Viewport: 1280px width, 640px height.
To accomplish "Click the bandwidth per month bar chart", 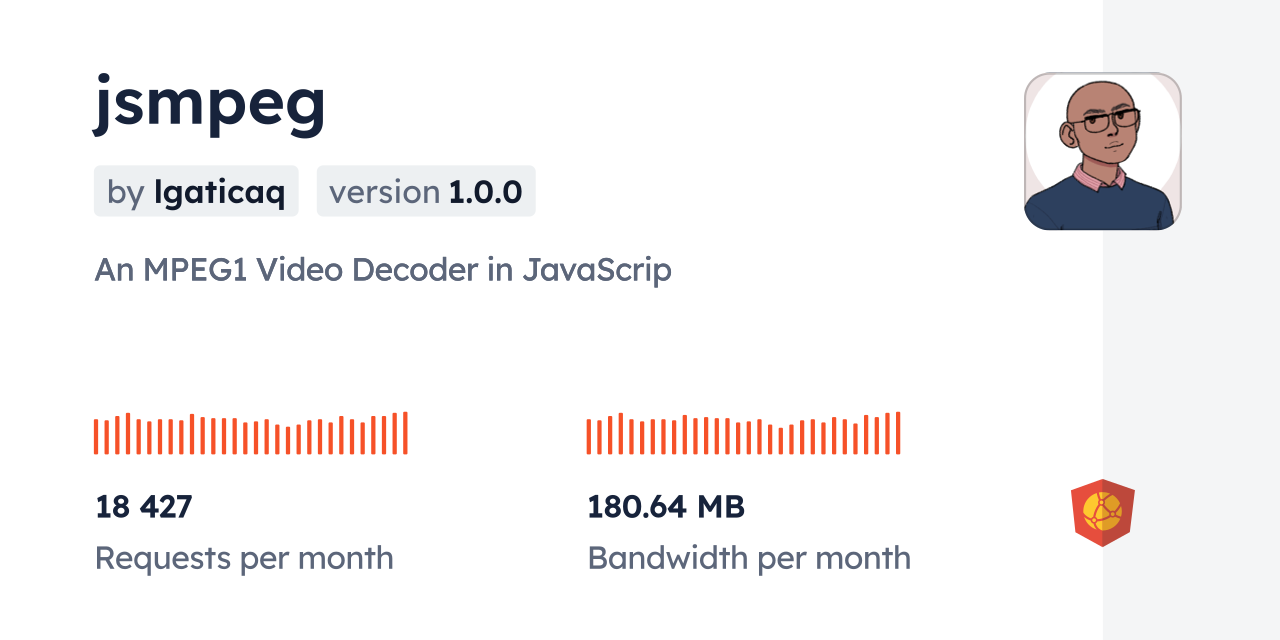I will point(743,434).
